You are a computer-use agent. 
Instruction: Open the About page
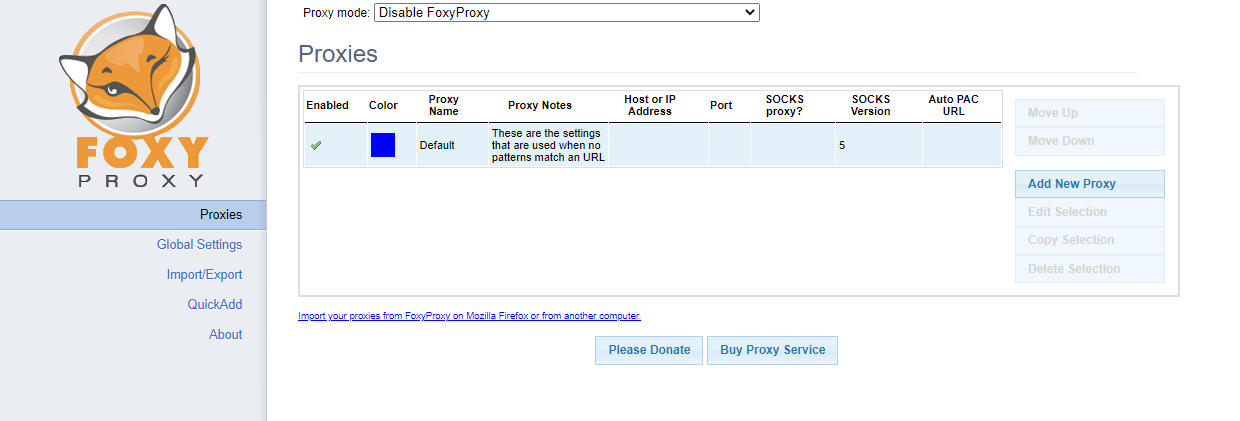225,334
